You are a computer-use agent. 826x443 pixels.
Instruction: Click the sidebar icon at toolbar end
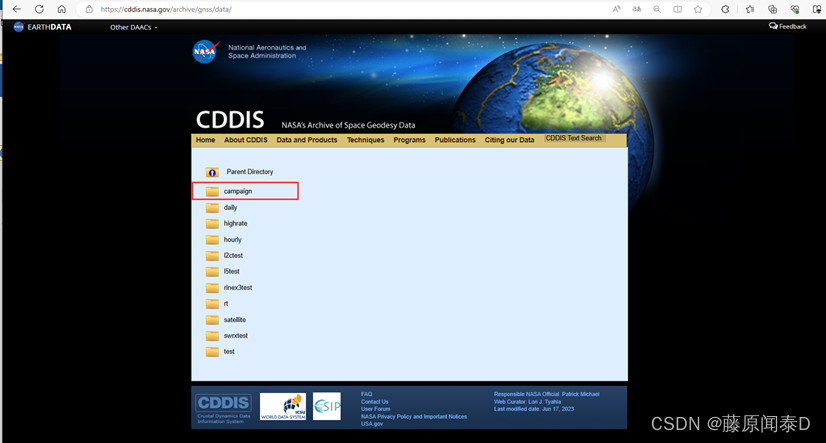tap(817, 9)
